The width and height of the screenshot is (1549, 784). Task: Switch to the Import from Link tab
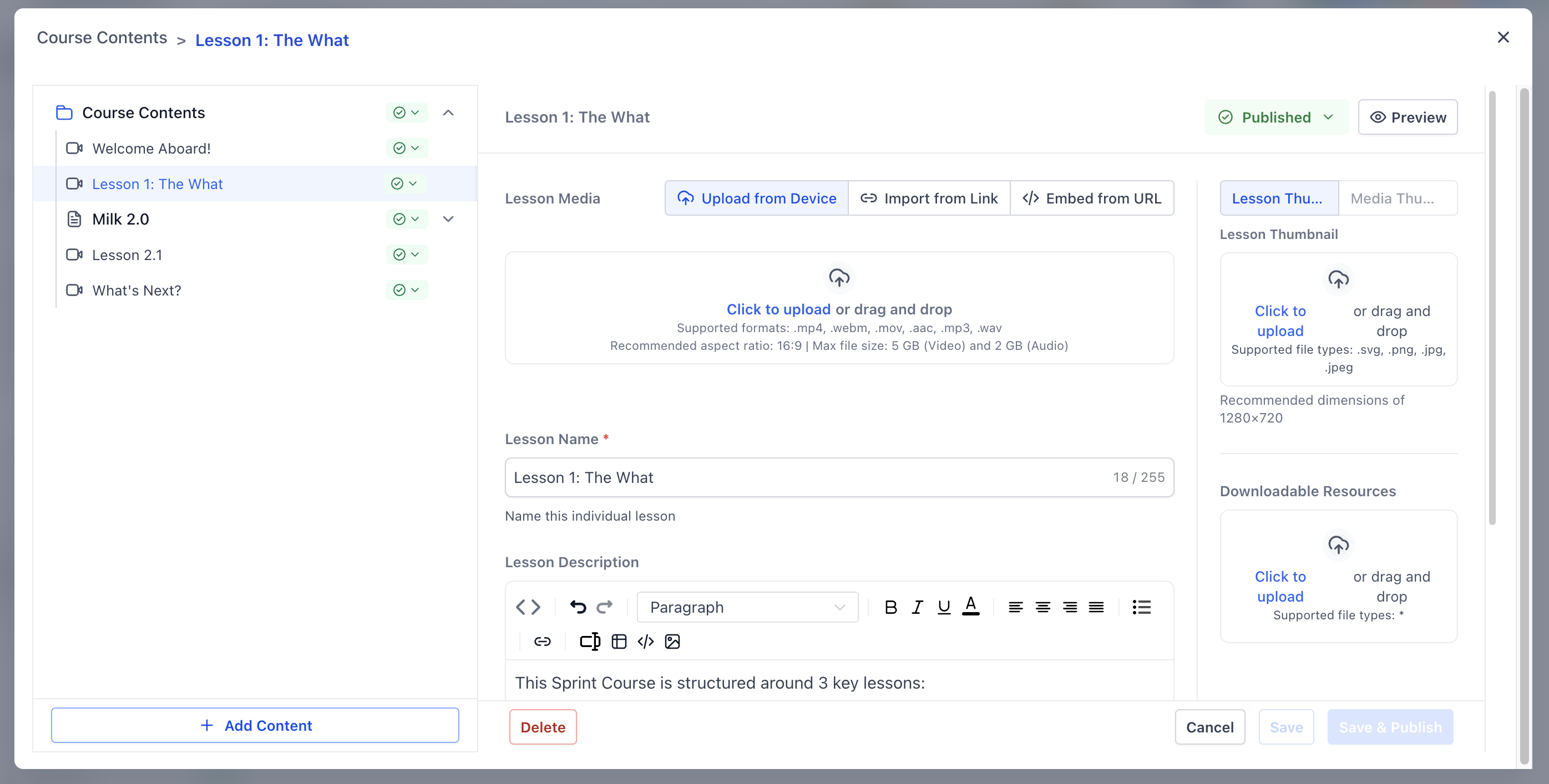(x=928, y=198)
